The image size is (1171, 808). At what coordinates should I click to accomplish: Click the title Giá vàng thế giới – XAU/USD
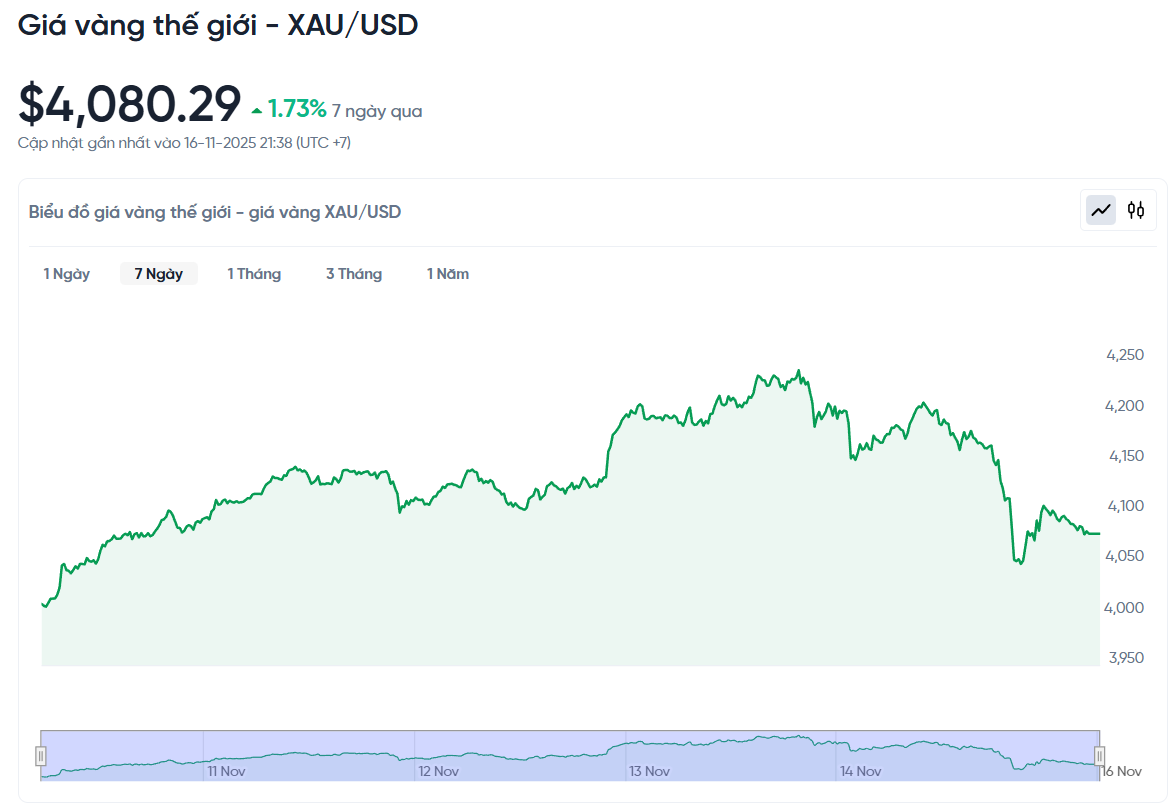(218, 24)
